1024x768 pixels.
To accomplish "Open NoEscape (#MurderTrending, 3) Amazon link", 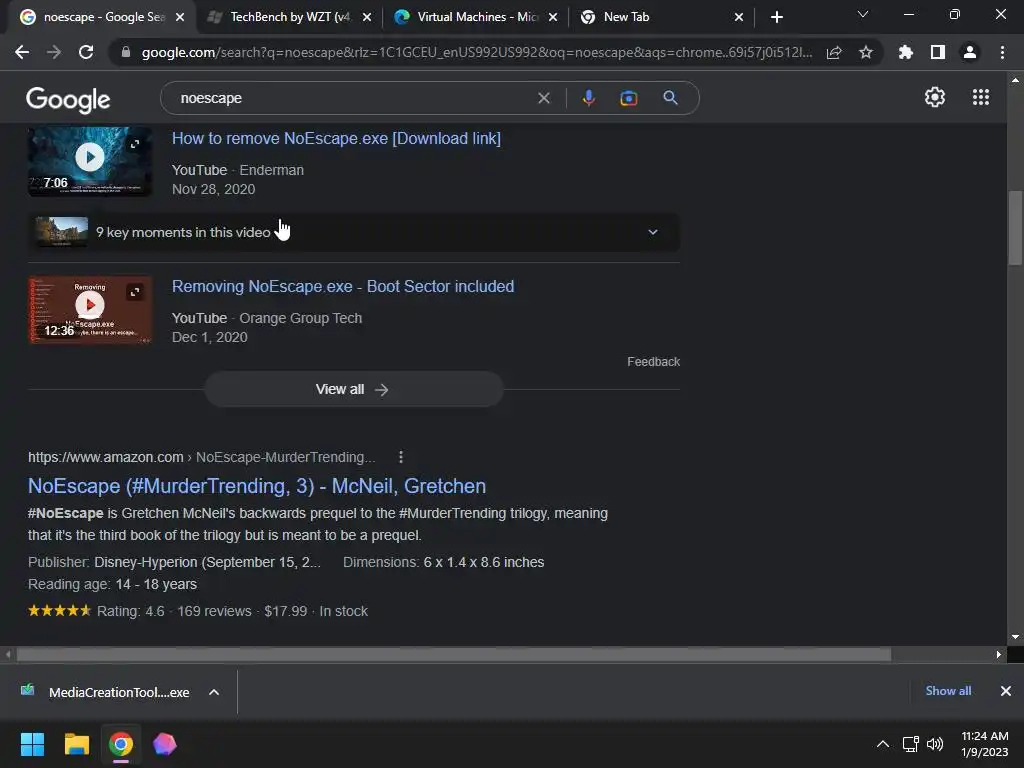I will coord(257,486).
